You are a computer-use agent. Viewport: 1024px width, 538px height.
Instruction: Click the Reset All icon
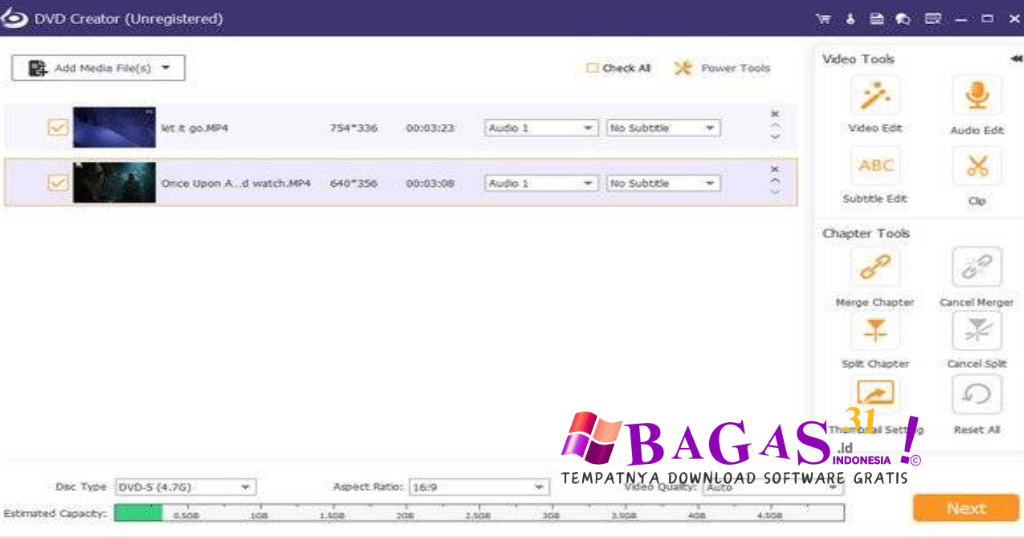point(977,394)
